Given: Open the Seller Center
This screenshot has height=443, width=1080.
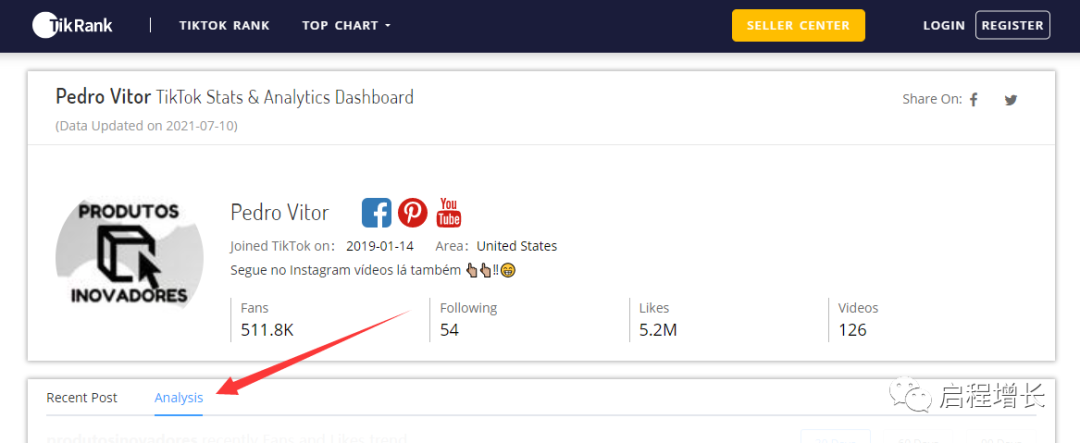Looking at the screenshot, I should click(x=798, y=25).
